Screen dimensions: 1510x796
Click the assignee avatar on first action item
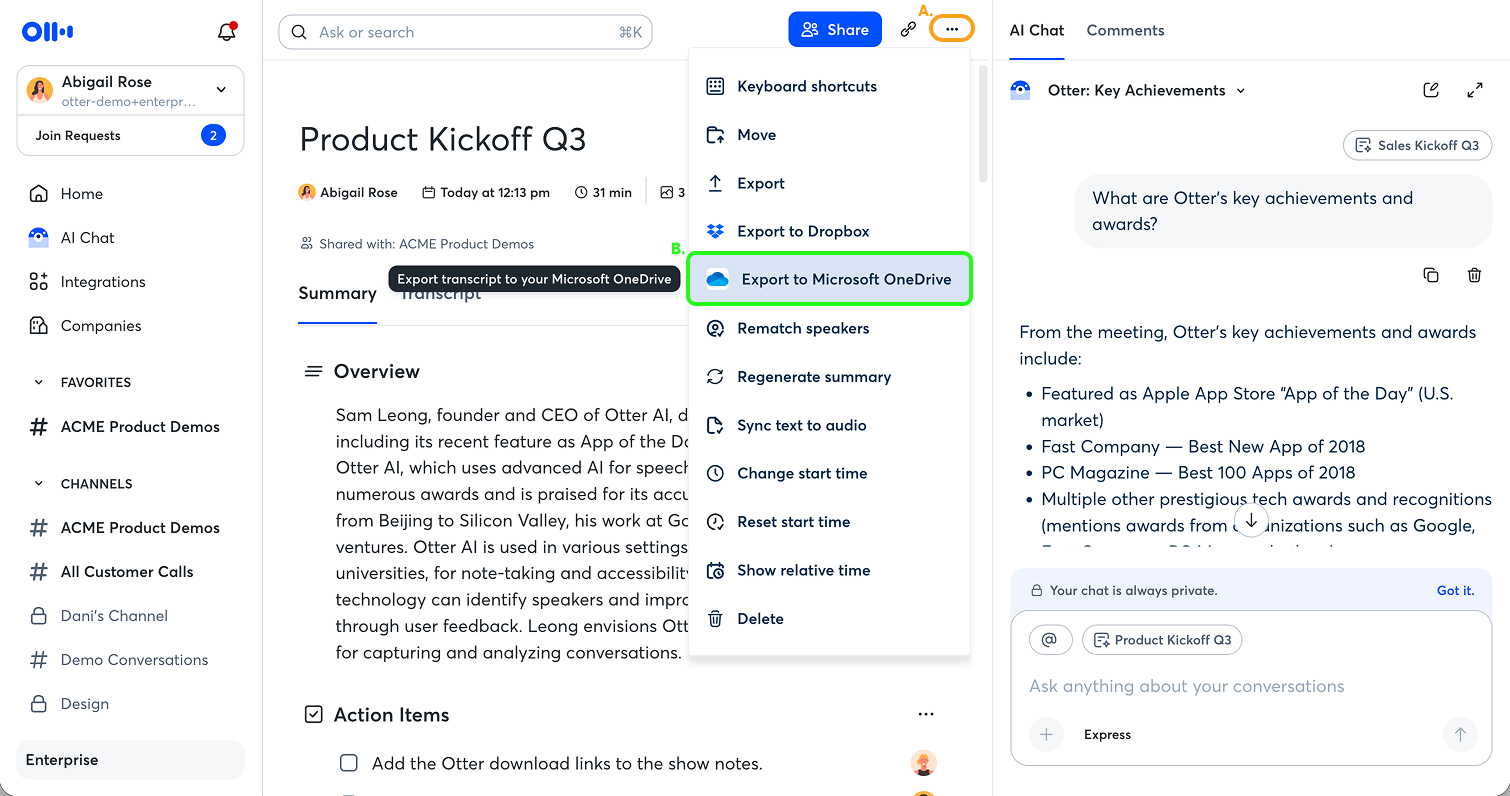click(924, 763)
